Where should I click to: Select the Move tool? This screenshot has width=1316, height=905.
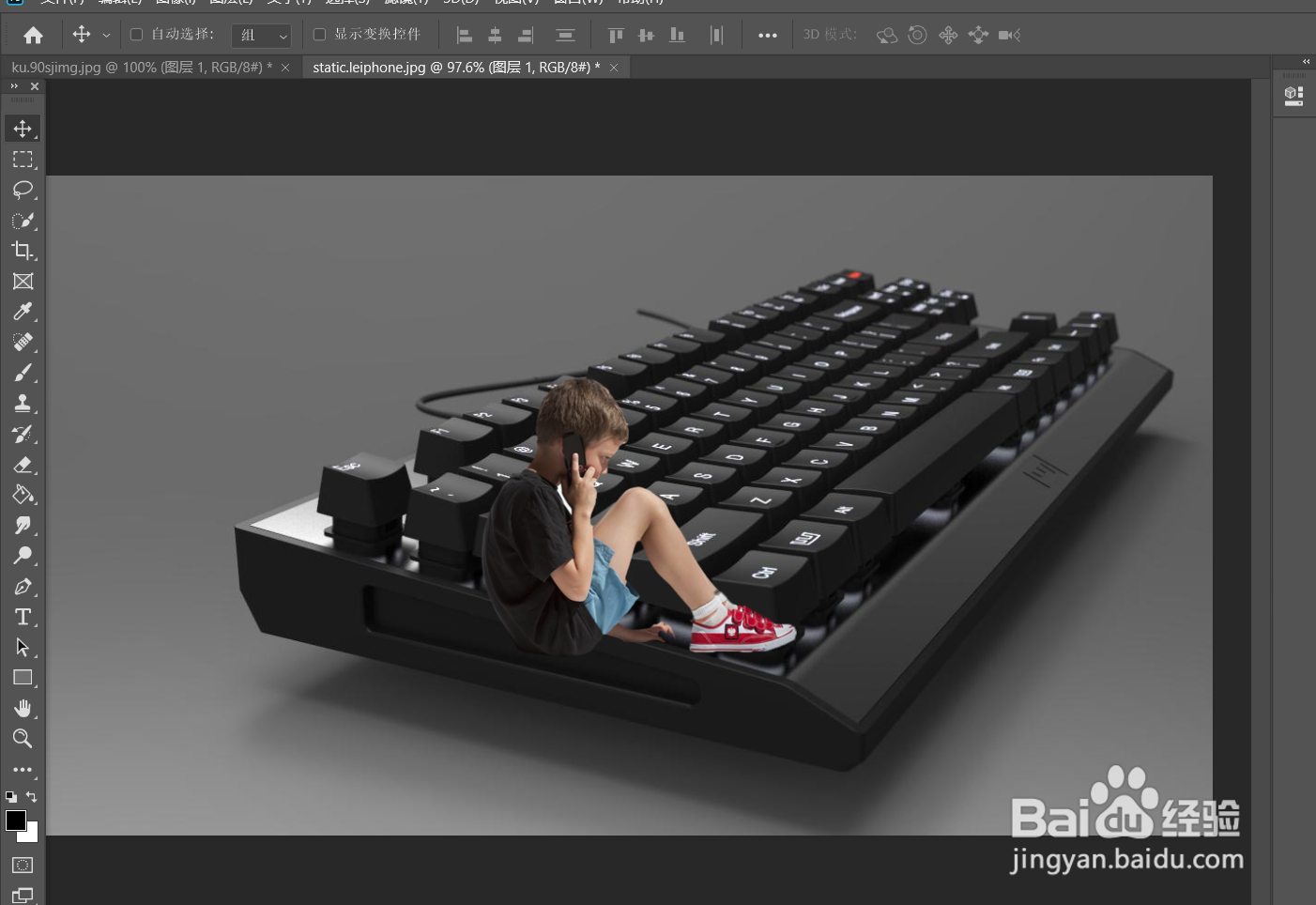click(23, 129)
